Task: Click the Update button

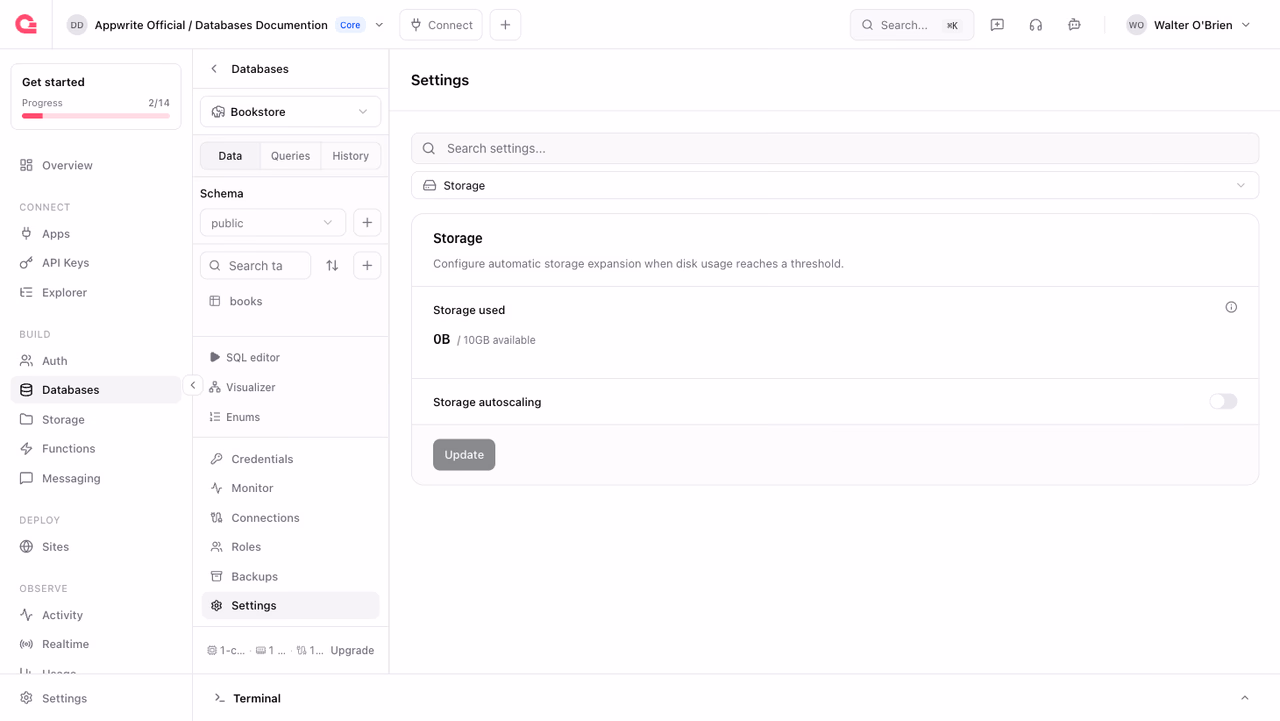Action: [464, 455]
